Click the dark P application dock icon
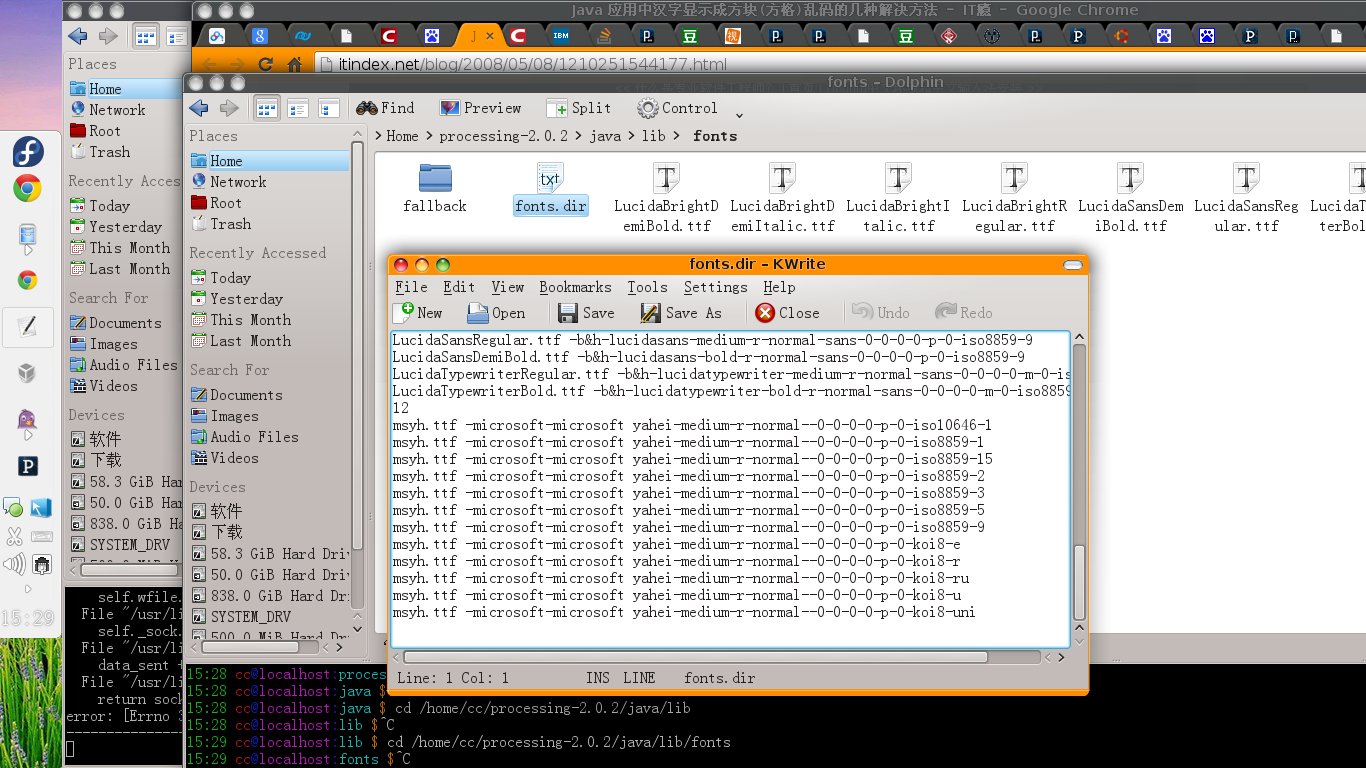 coord(28,466)
